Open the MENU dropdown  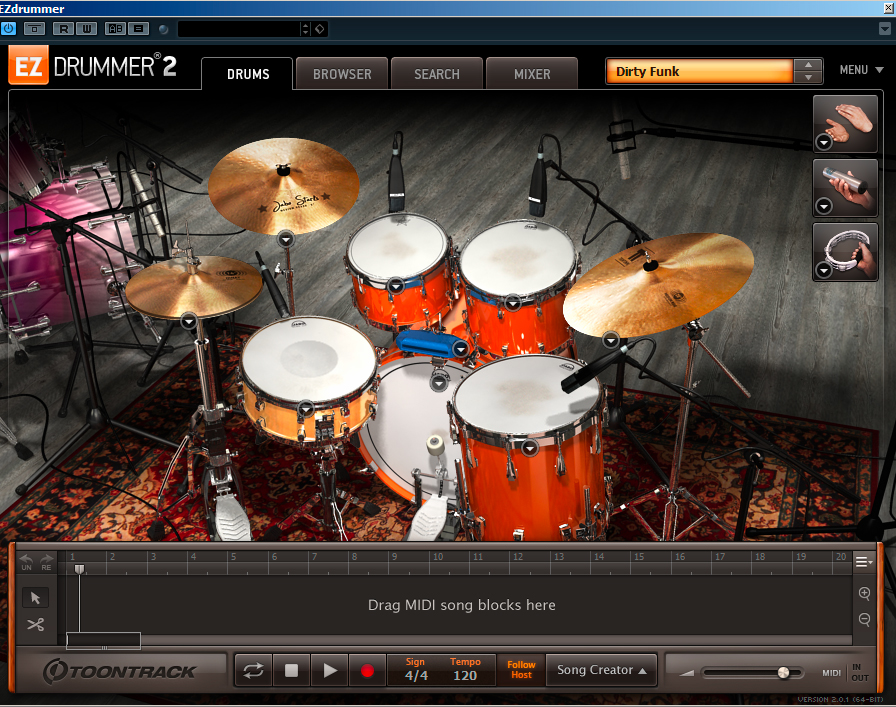(x=861, y=70)
